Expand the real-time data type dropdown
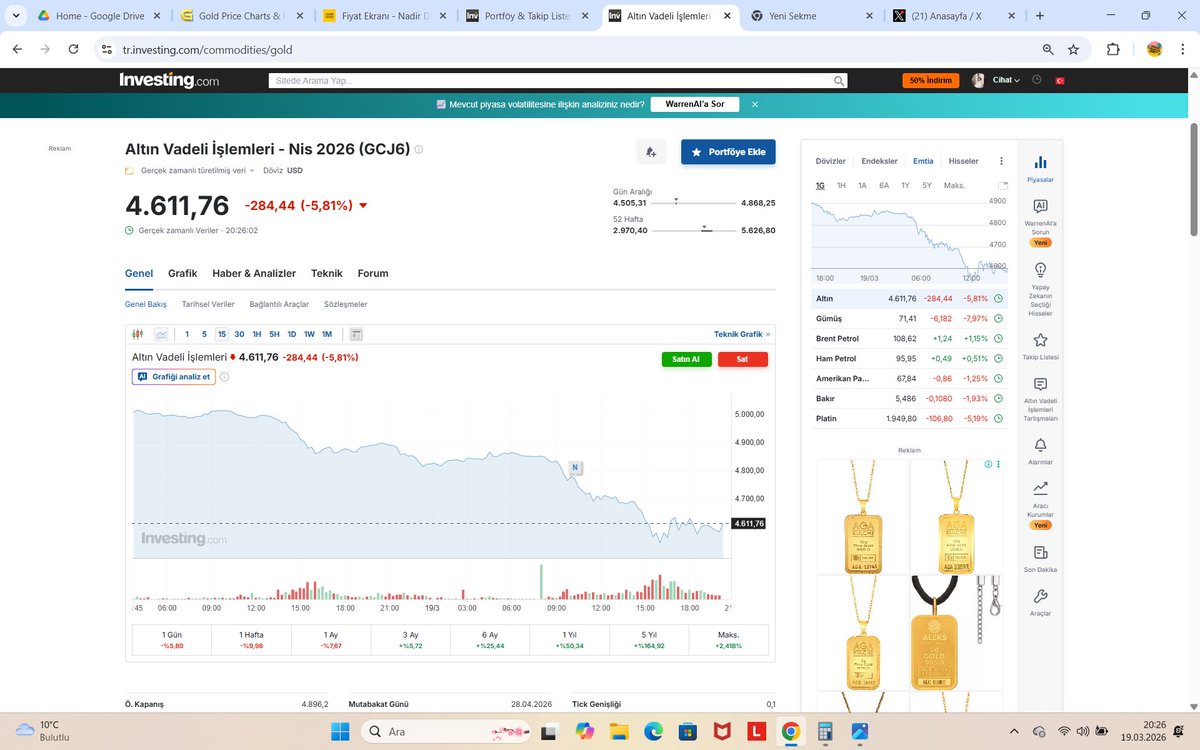 point(197,170)
